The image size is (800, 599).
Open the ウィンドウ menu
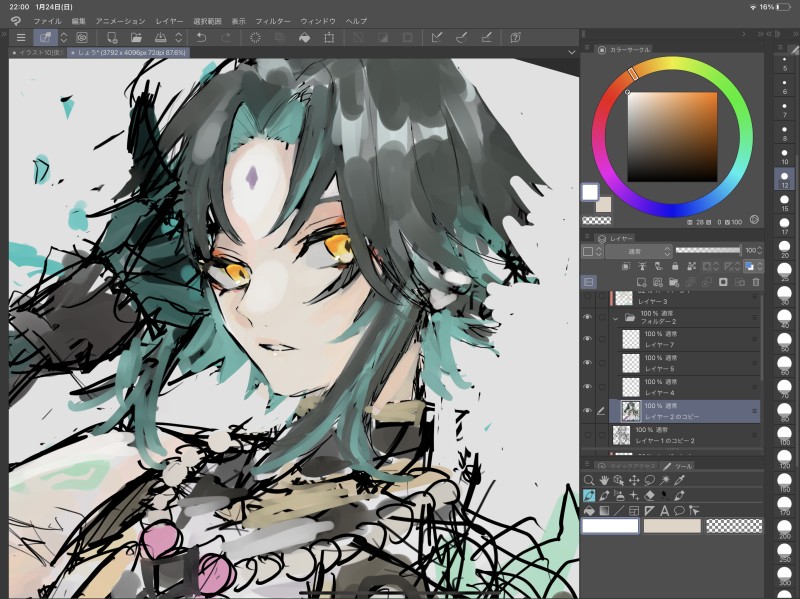click(318, 21)
